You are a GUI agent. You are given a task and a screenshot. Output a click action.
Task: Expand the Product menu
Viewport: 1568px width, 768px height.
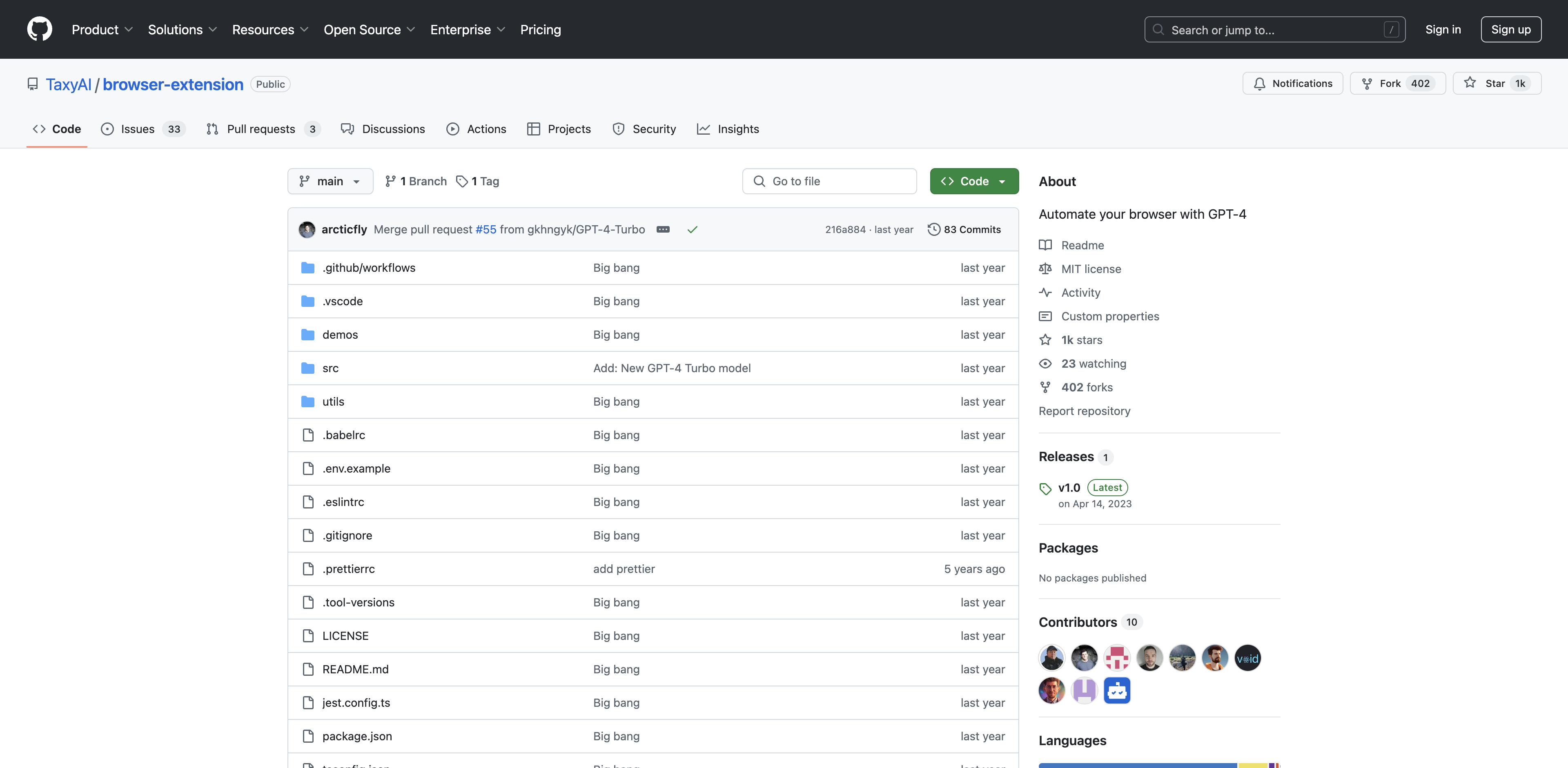(102, 29)
